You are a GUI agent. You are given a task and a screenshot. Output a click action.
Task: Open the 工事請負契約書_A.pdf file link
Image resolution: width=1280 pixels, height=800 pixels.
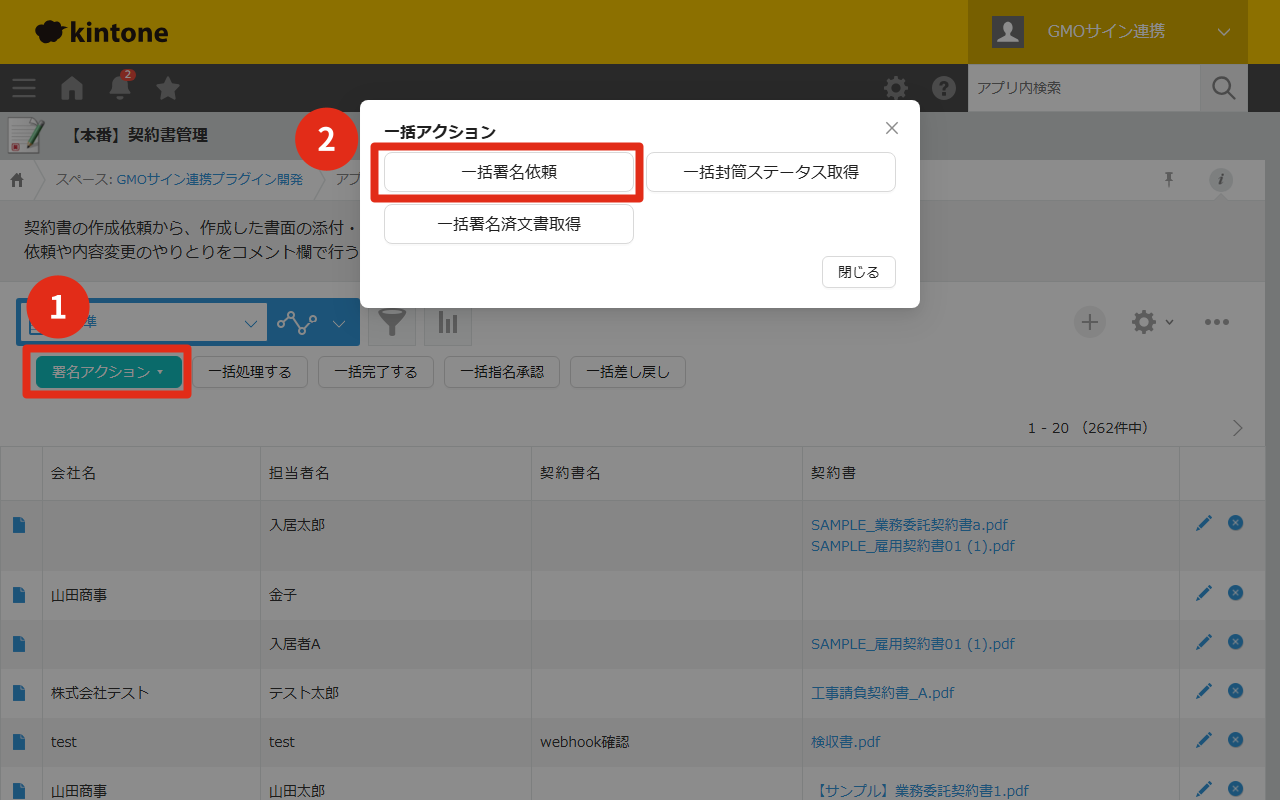coord(883,692)
